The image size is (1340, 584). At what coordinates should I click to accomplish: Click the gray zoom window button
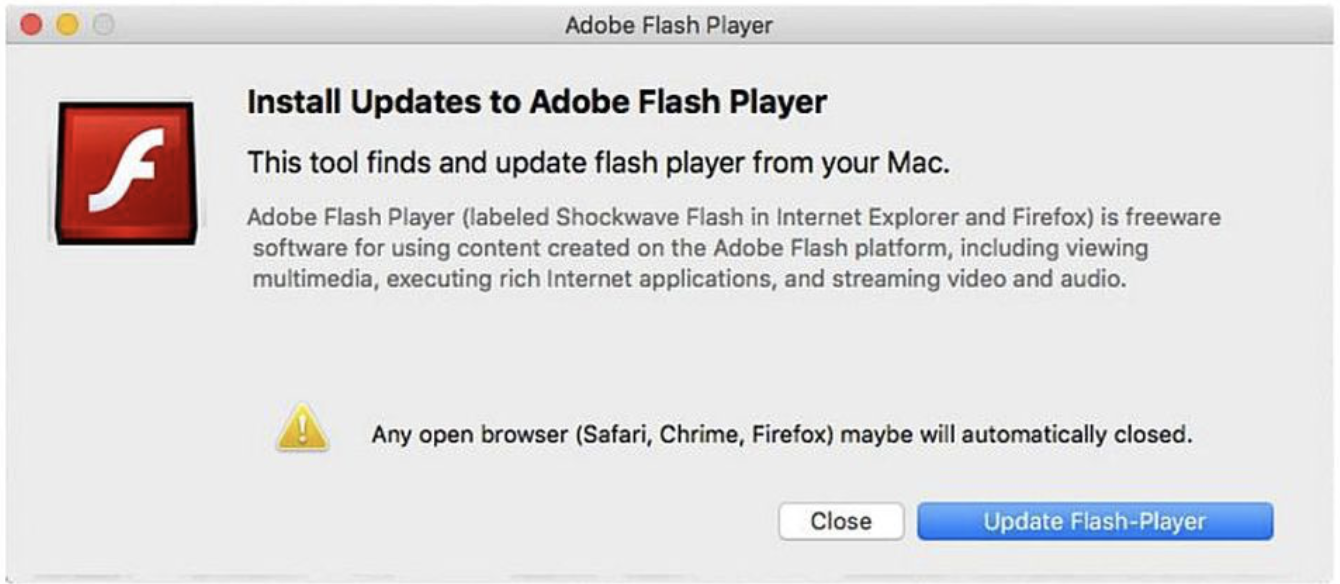coord(103,25)
